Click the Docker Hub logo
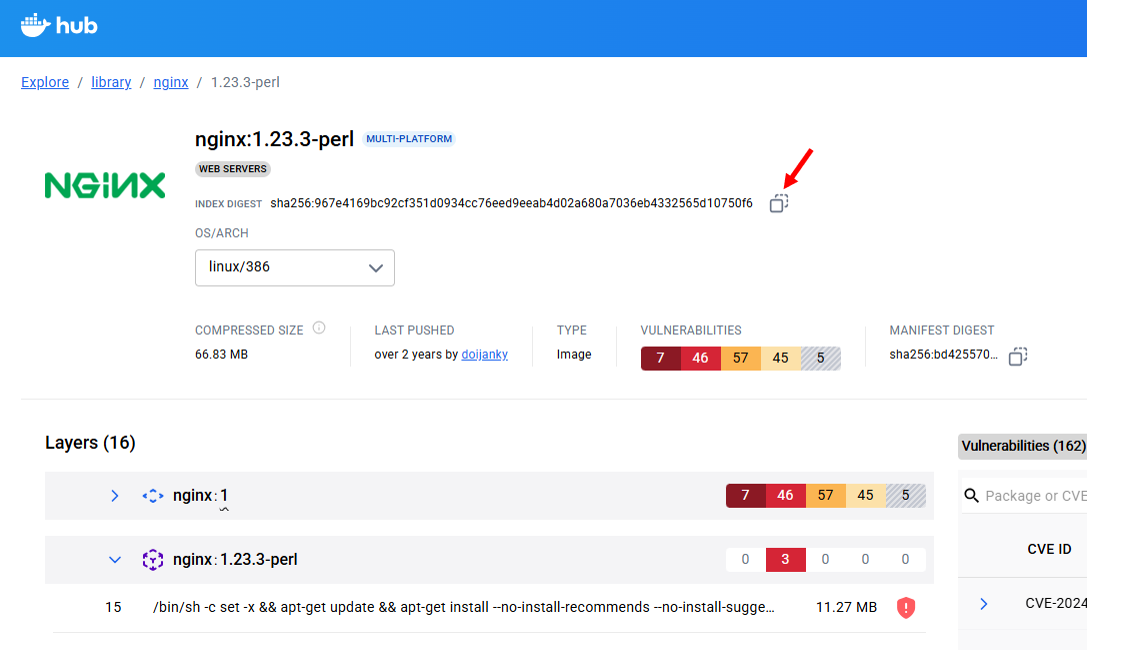1133x656 pixels. [x=59, y=25]
